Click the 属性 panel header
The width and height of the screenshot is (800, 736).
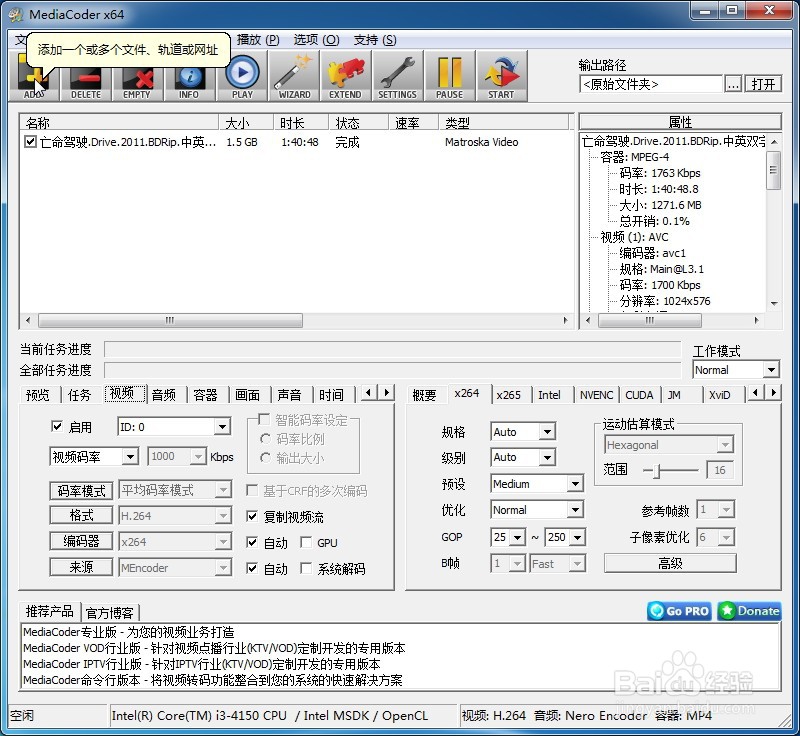pos(680,121)
